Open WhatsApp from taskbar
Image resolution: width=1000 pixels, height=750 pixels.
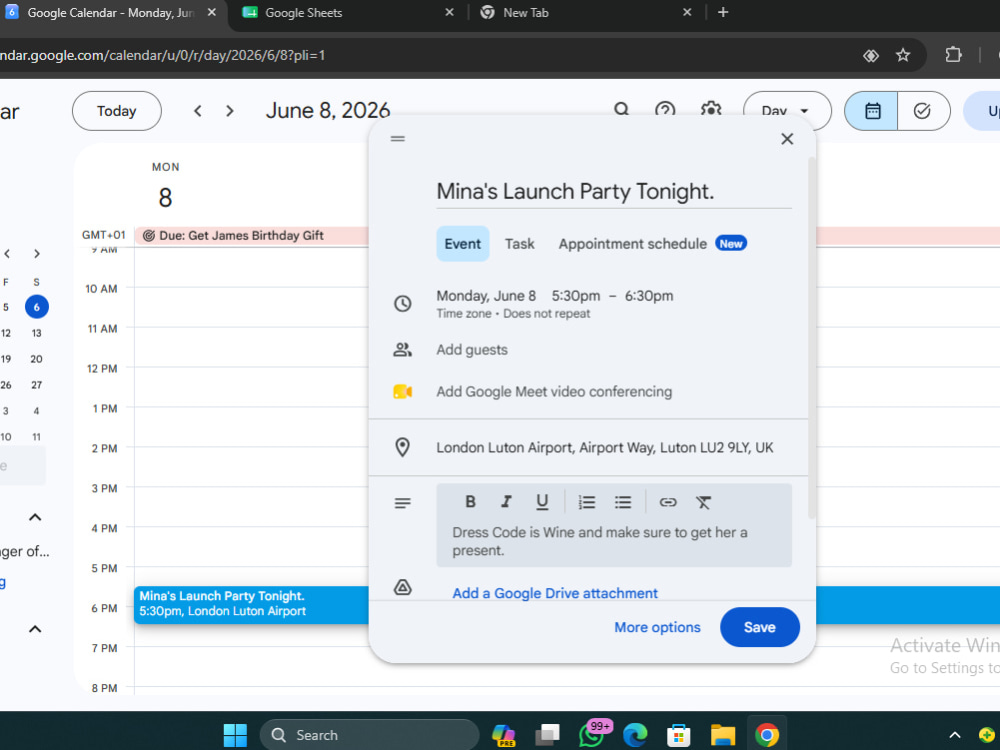pyautogui.click(x=591, y=735)
